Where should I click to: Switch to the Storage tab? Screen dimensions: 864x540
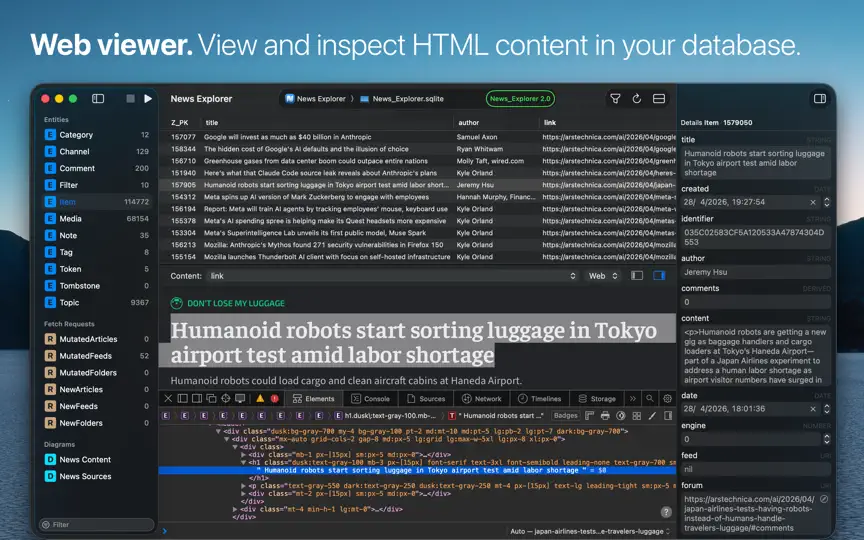click(x=597, y=398)
